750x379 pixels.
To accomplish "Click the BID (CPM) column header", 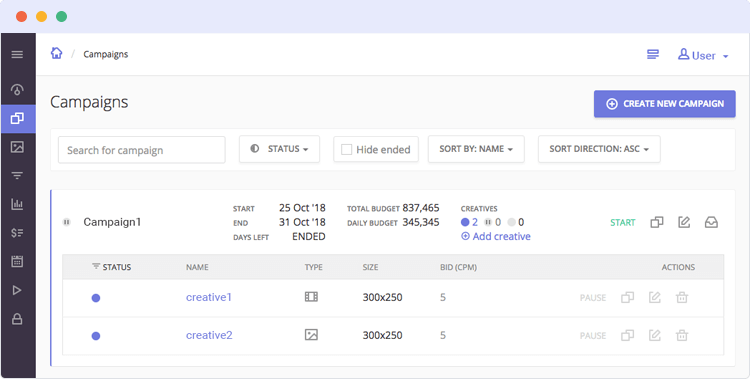I will 458,267.
